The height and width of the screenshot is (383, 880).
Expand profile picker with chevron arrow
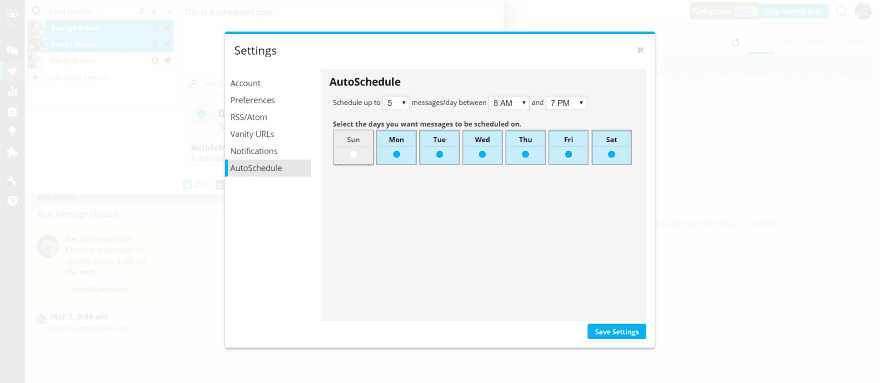point(168,11)
